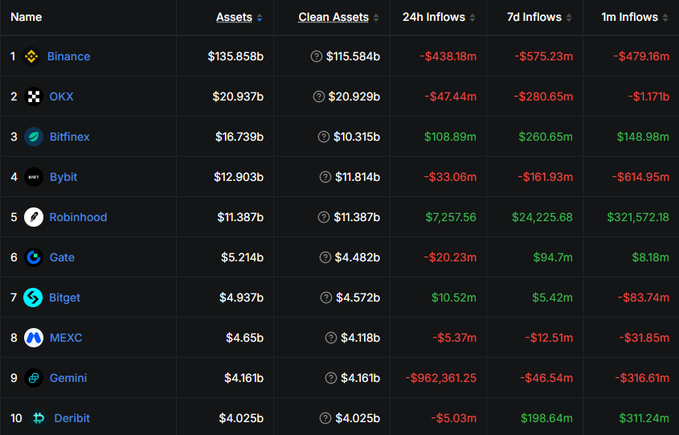The image size is (679, 435).
Task: Click sort arrows next to 24h Inflows header
Action: point(472,18)
